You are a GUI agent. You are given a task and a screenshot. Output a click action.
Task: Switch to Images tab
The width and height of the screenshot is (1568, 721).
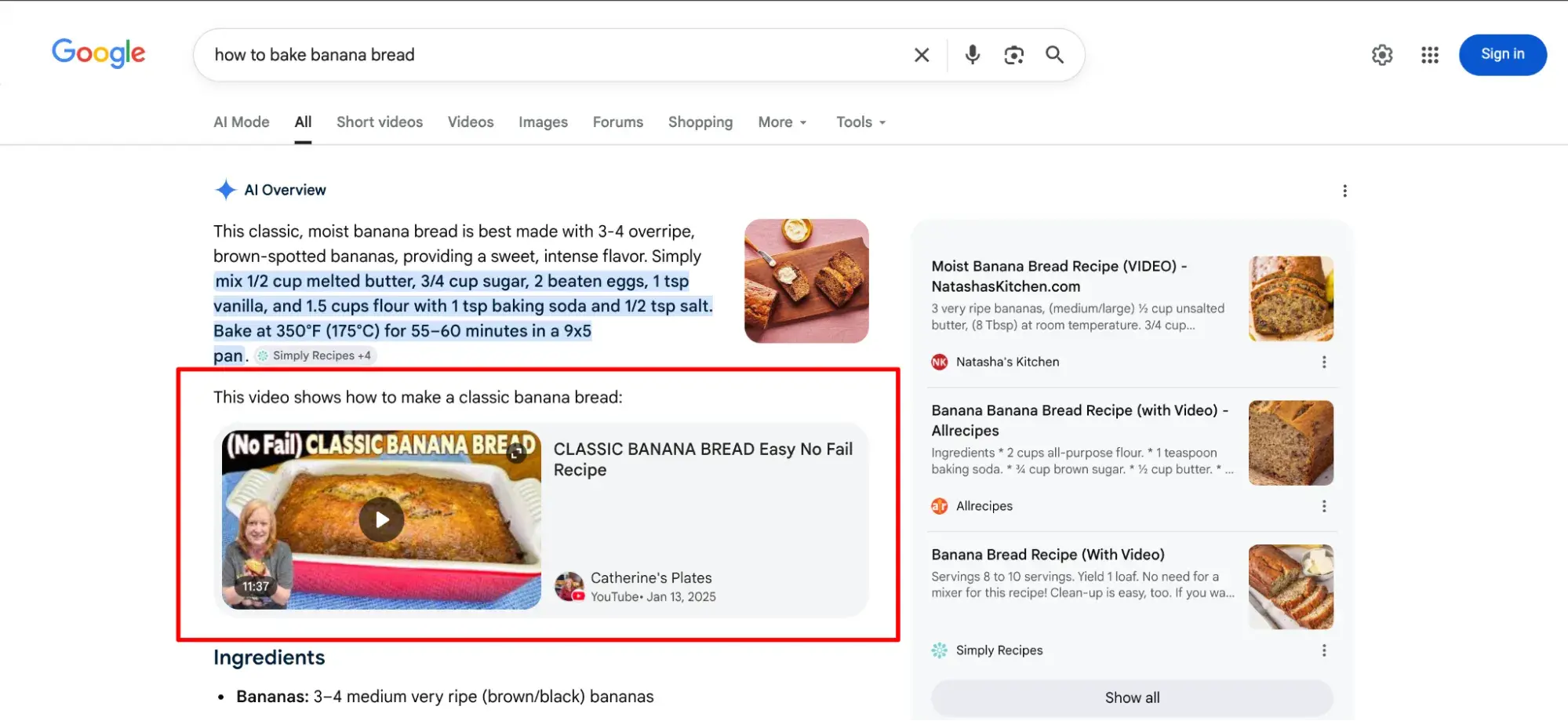543,122
